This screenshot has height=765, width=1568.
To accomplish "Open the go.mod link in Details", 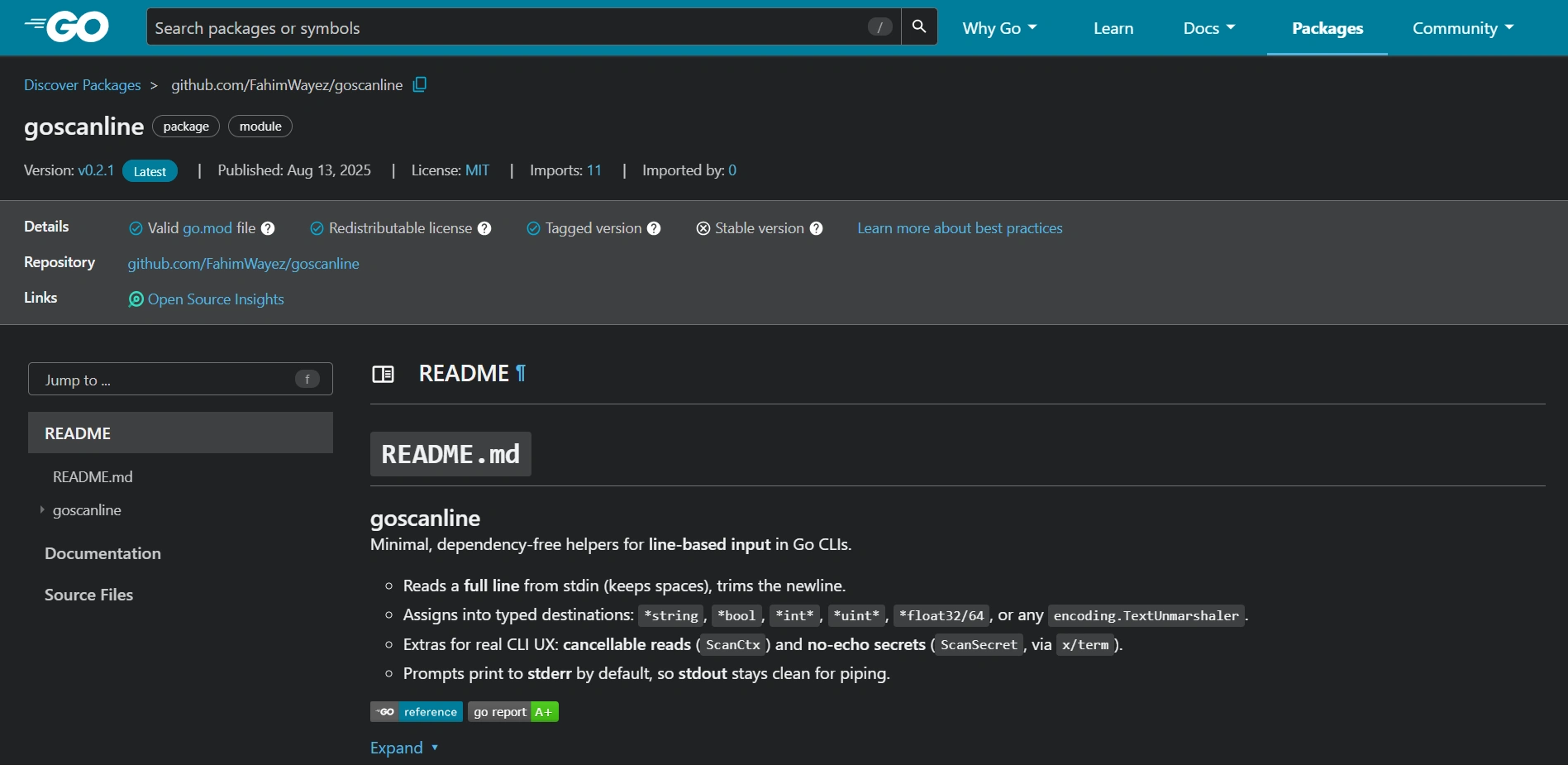I will click(x=207, y=228).
